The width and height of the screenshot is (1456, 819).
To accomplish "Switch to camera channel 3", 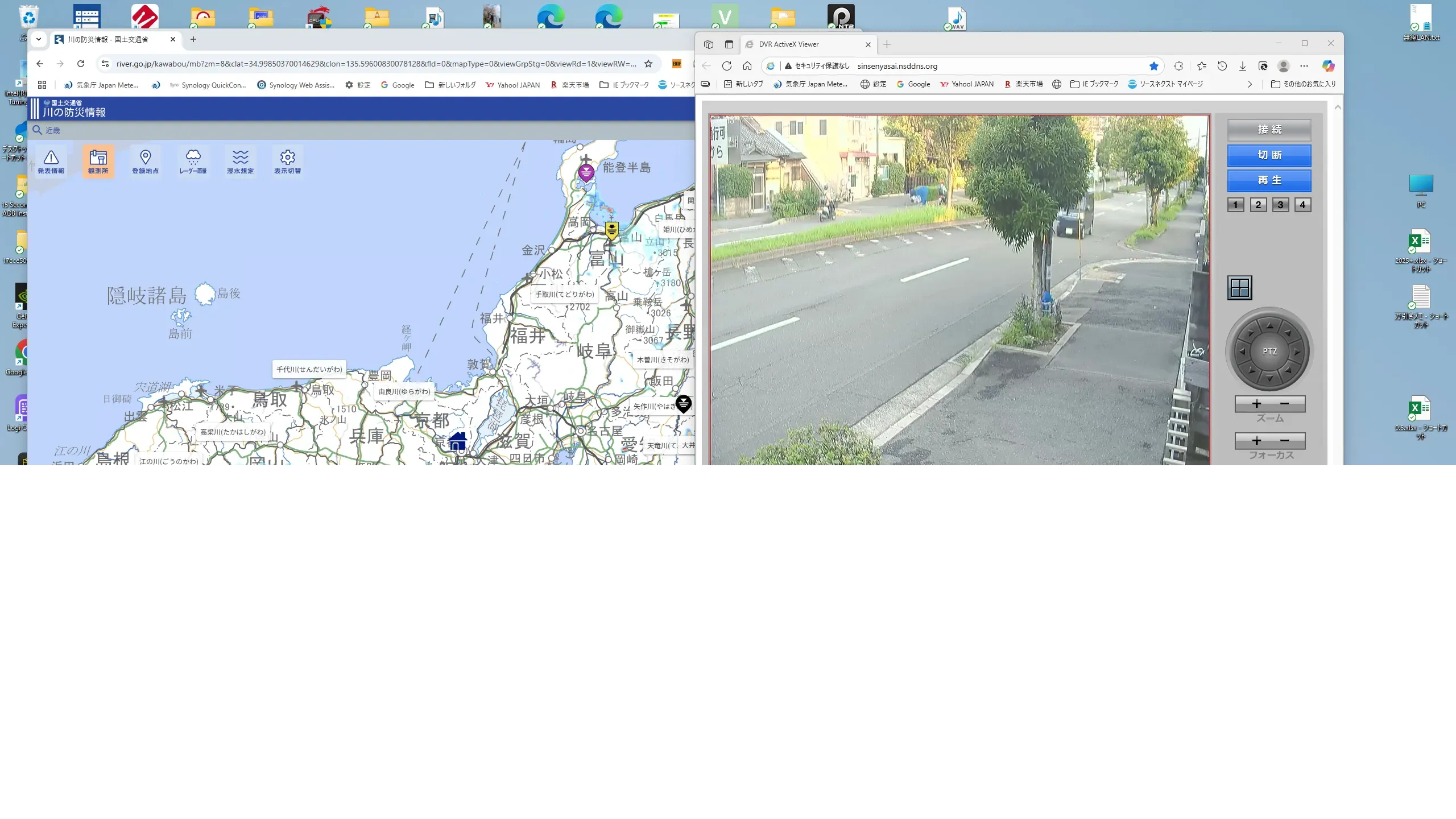I will 1280,205.
